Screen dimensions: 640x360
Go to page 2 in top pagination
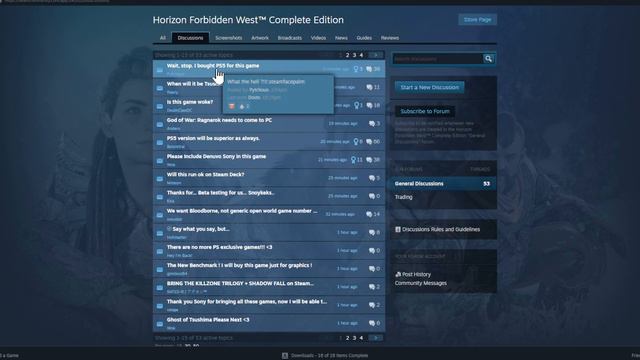pyautogui.click(x=347, y=55)
